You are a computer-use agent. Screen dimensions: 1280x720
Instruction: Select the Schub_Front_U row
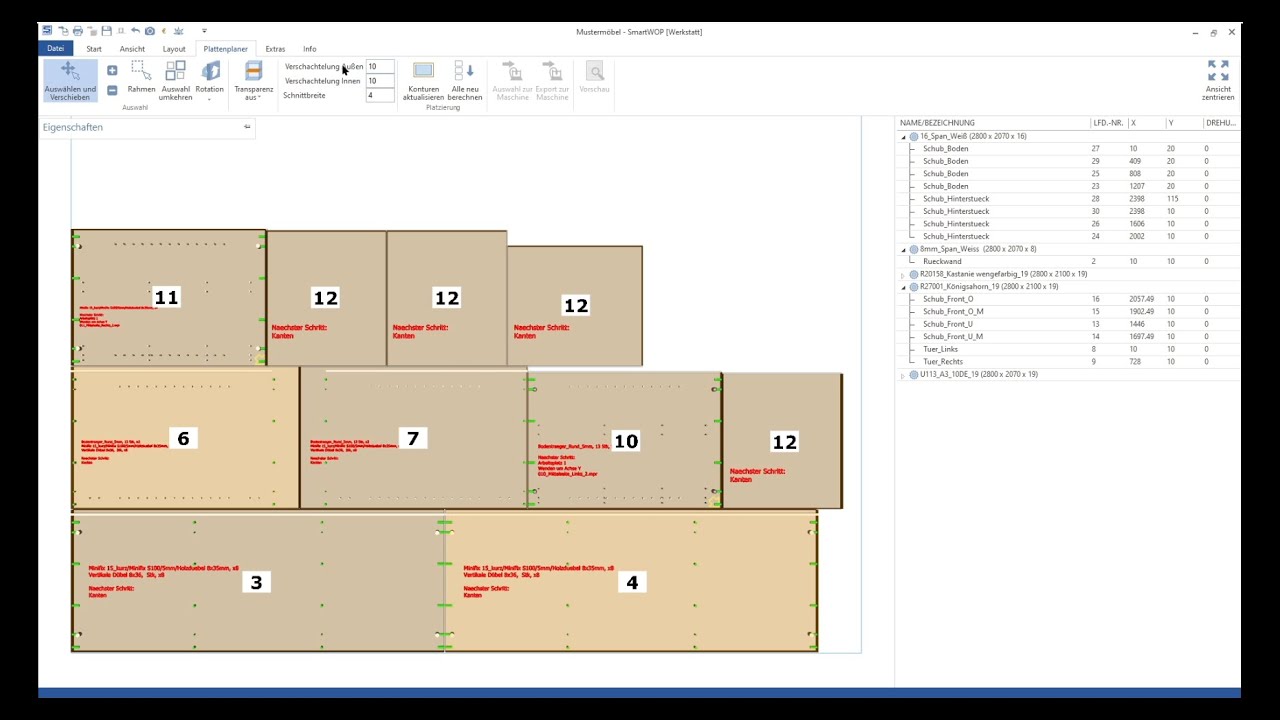point(1068,324)
